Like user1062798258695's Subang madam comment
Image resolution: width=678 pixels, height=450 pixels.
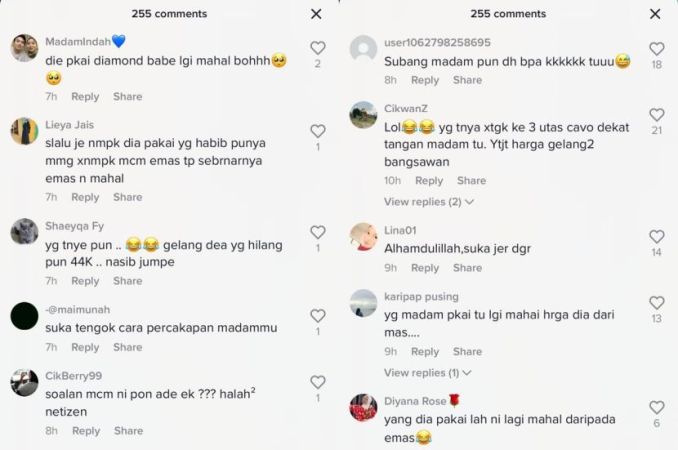point(657,49)
